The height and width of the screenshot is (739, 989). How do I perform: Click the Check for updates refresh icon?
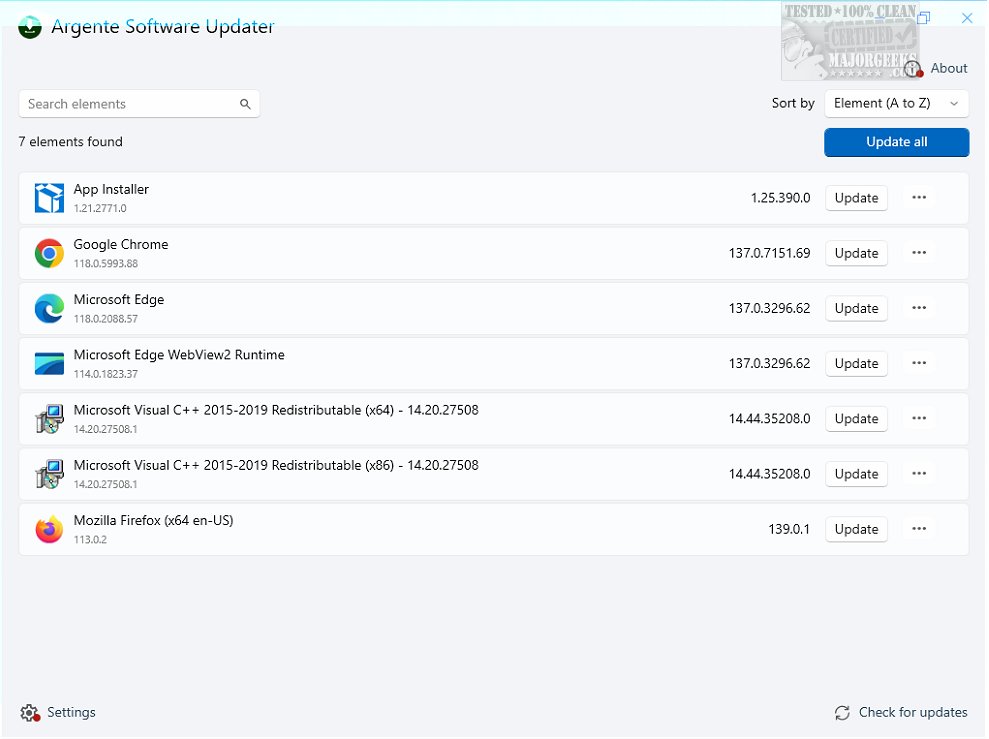click(x=842, y=713)
